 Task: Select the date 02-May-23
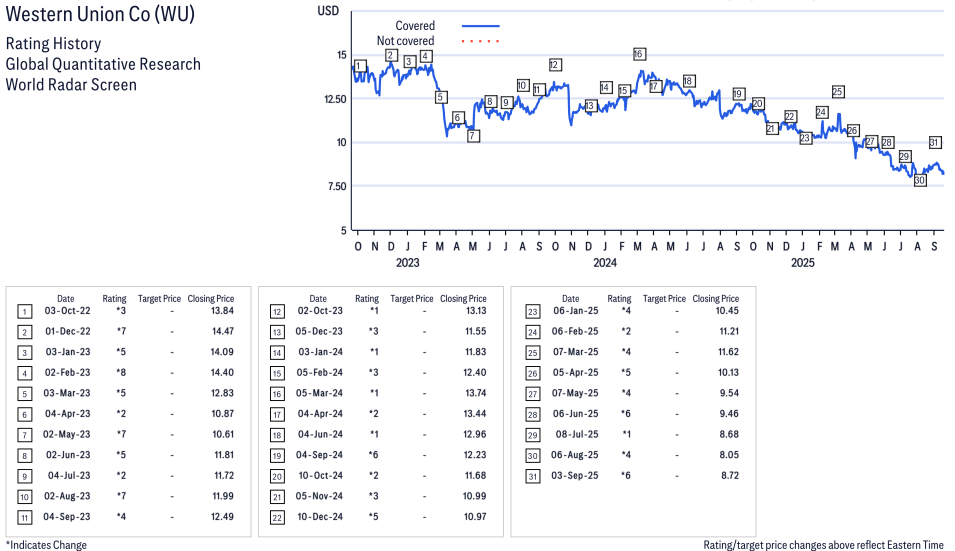[66, 434]
